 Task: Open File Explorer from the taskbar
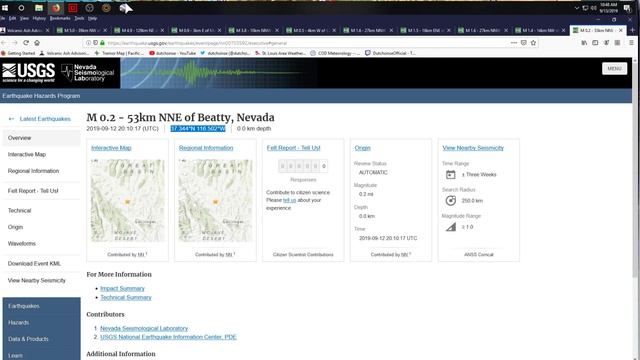point(39,8)
